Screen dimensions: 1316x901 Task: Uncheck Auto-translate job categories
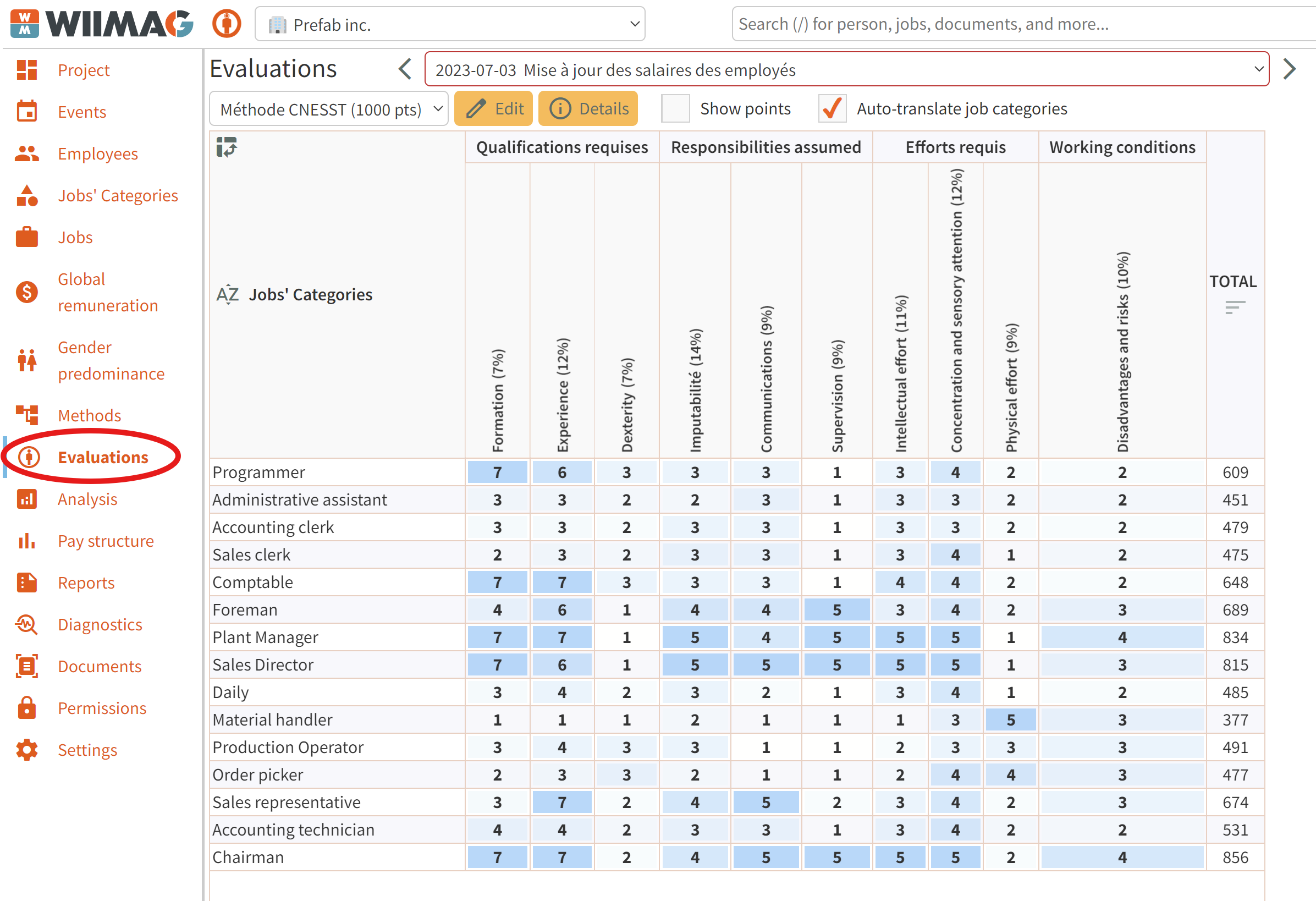pyautogui.click(x=832, y=108)
